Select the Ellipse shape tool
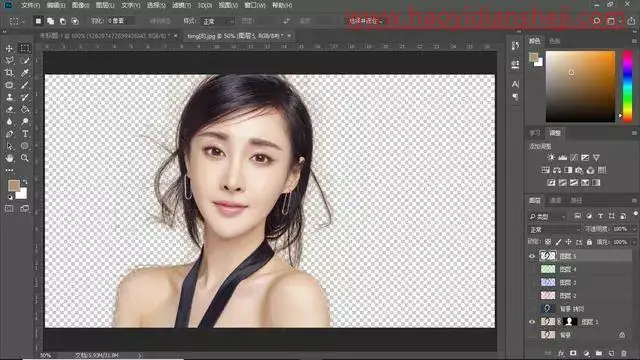 pos(25,146)
